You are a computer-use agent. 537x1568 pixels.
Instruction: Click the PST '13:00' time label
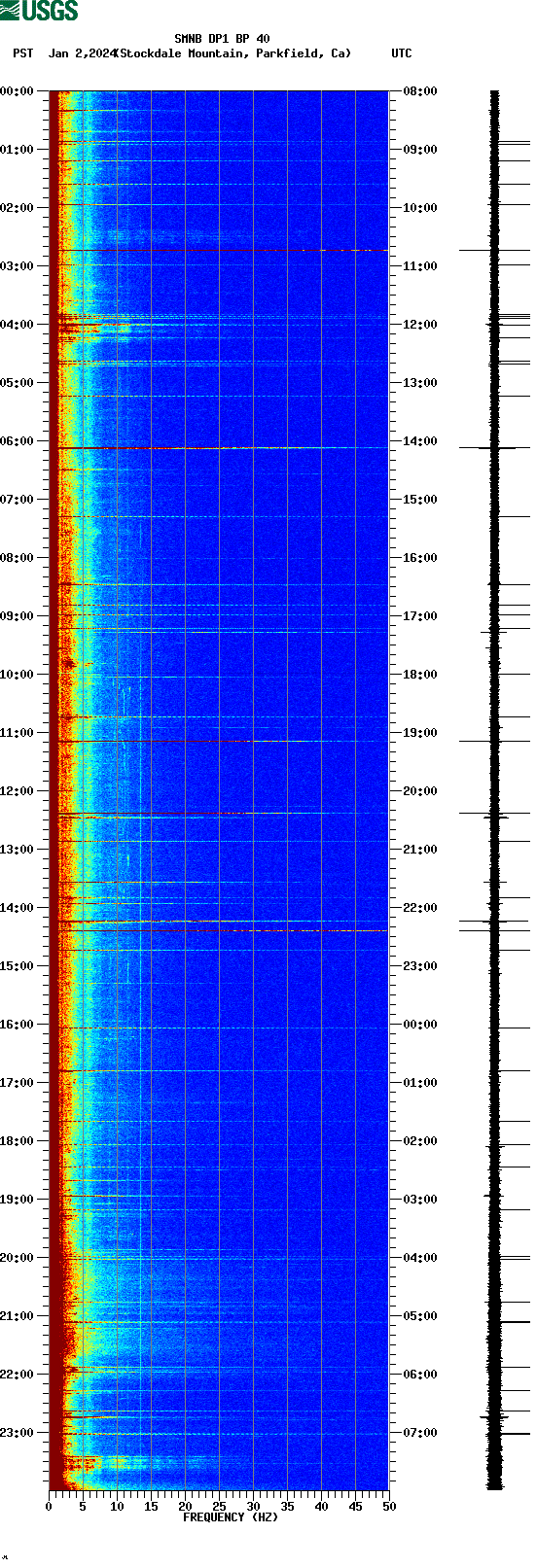pos(18,850)
